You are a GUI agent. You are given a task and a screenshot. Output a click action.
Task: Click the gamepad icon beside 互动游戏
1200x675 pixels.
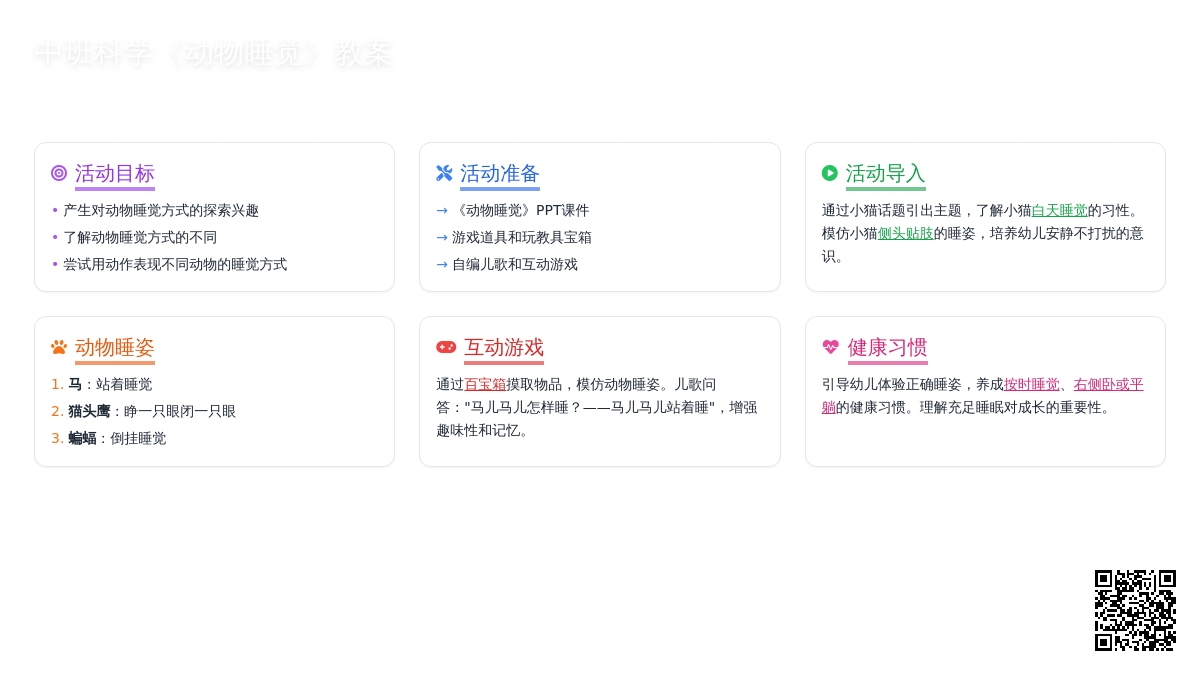[x=446, y=347]
